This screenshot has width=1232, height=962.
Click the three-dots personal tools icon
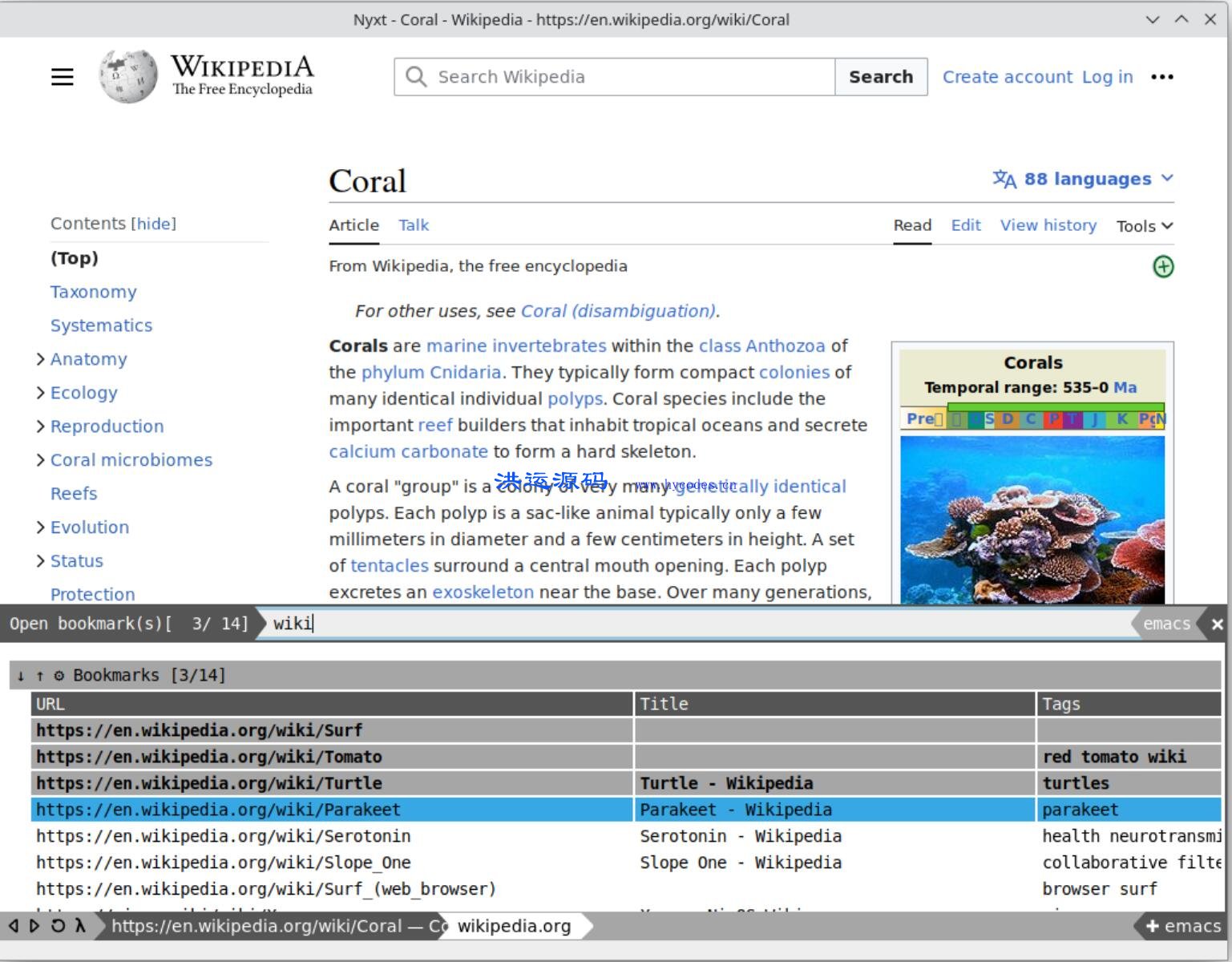point(1161,77)
